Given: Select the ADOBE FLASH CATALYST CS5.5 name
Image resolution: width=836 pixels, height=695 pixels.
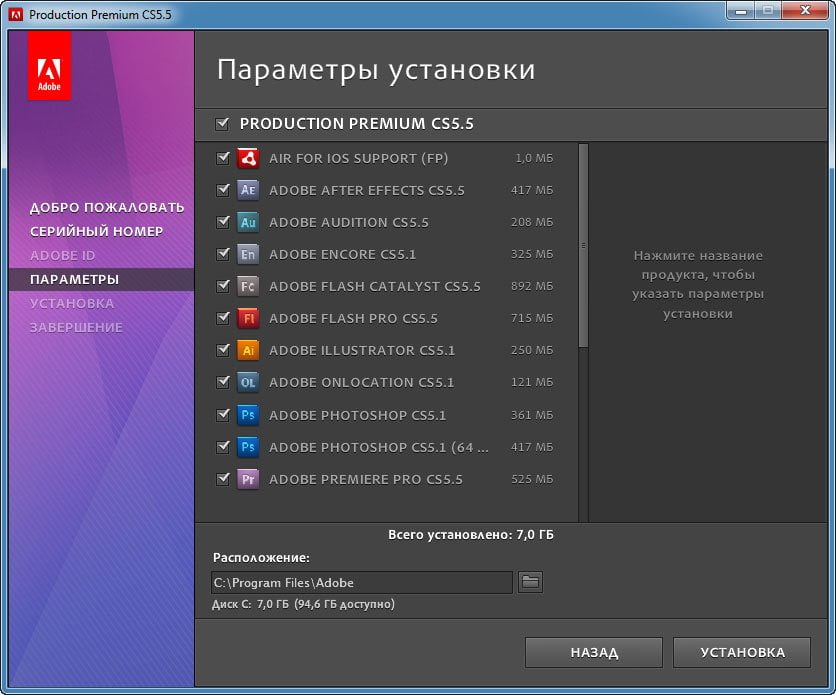Looking at the screenshot, I should (x=375, y=286).
